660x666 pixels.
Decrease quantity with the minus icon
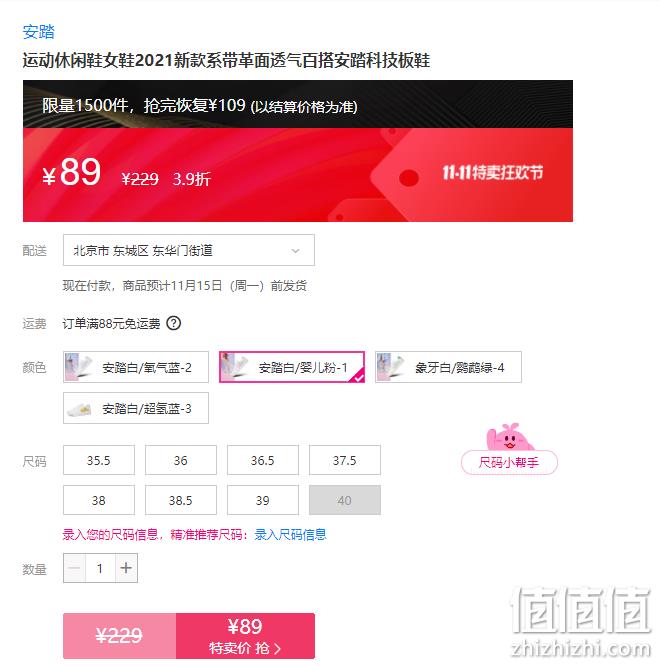pos(74,568)
